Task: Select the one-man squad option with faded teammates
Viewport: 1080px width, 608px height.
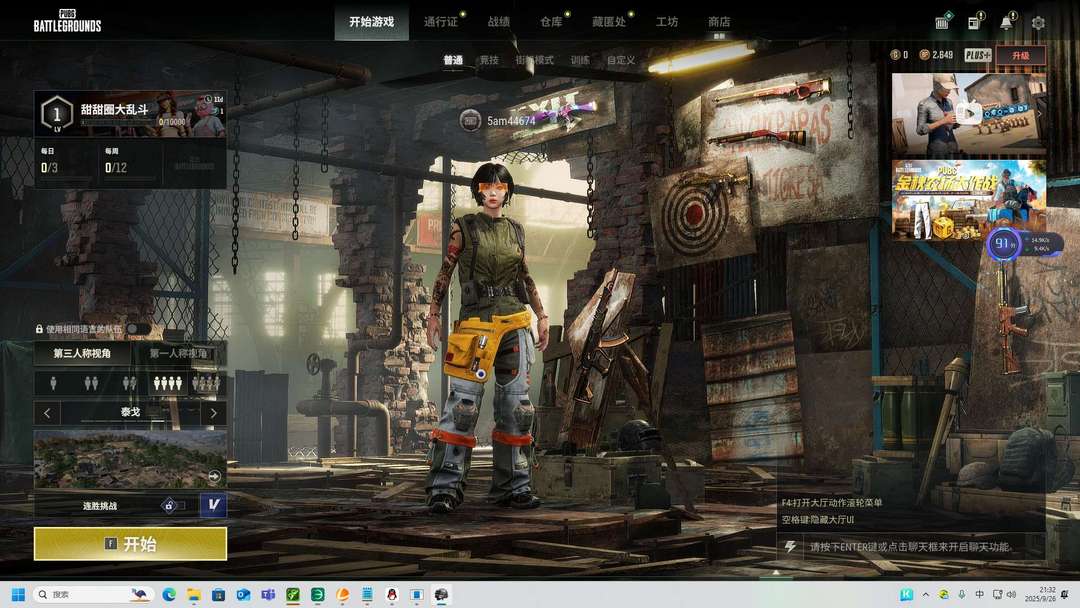Action: [129, 384]
